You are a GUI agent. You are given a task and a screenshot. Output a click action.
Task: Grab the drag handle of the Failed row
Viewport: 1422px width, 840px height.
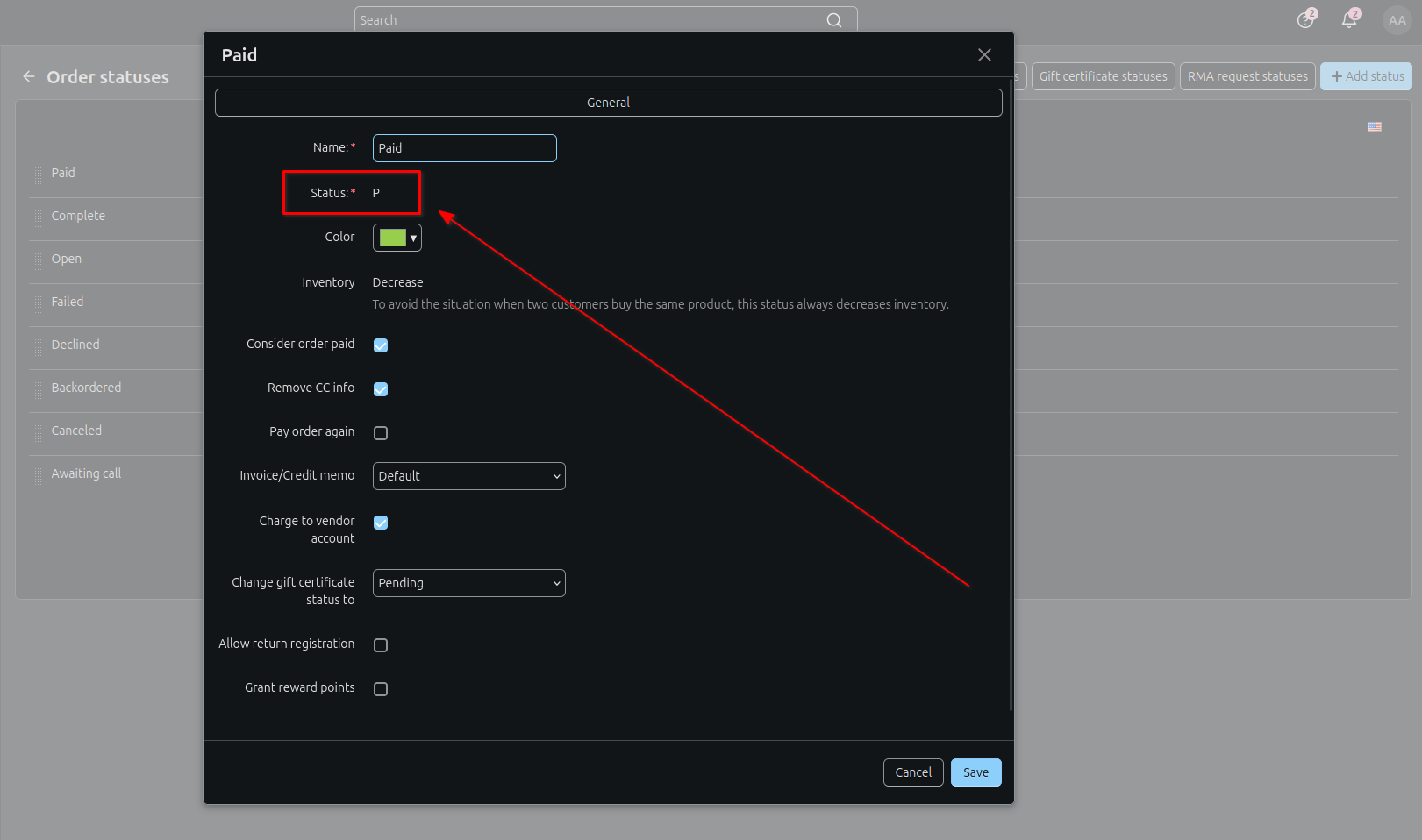click(x=39, y=303)
